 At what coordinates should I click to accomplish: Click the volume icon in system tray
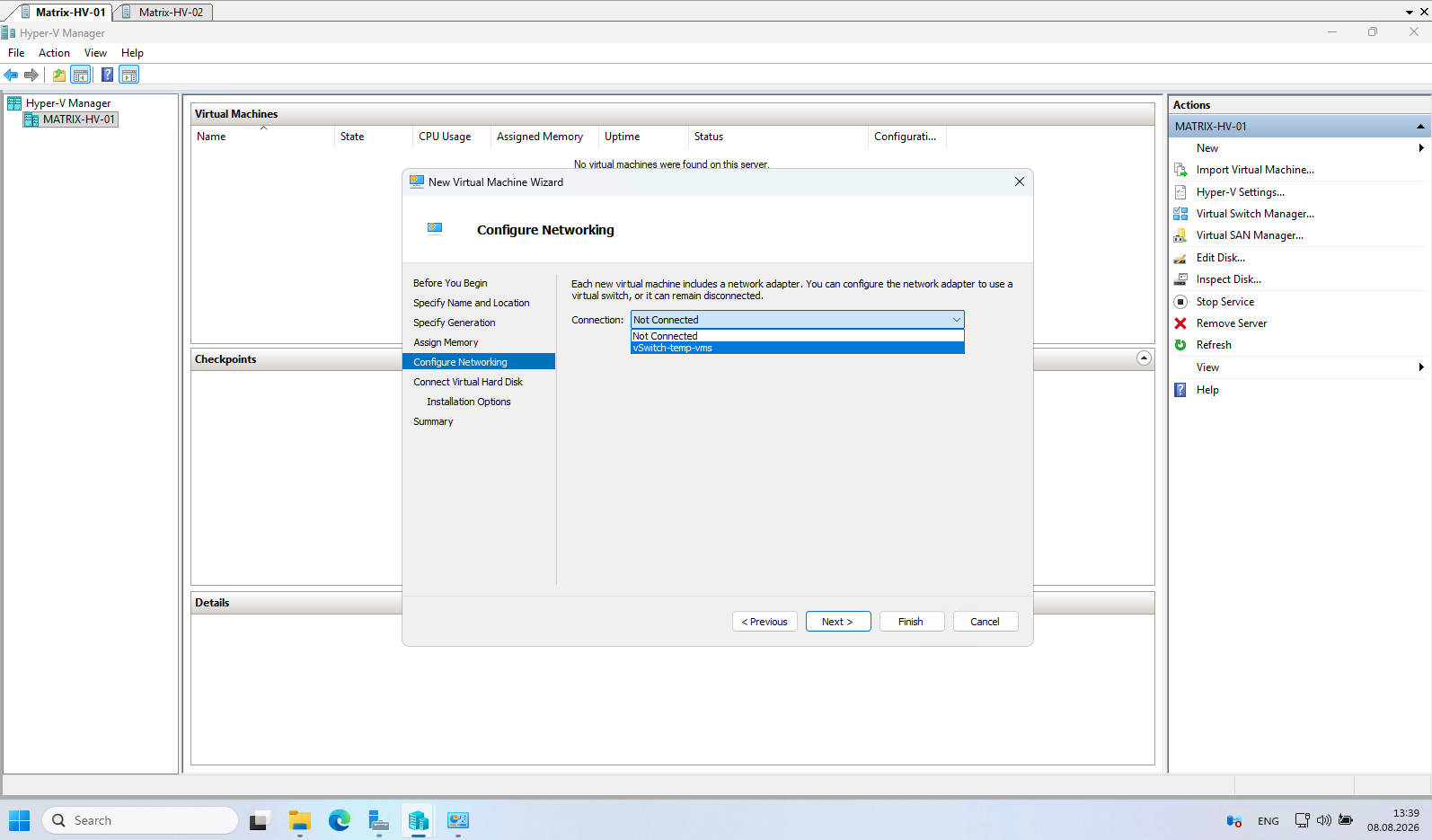(1323, 820)
